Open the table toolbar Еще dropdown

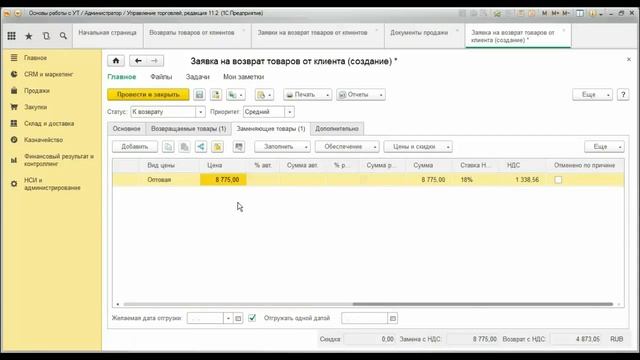click(604, 147)
